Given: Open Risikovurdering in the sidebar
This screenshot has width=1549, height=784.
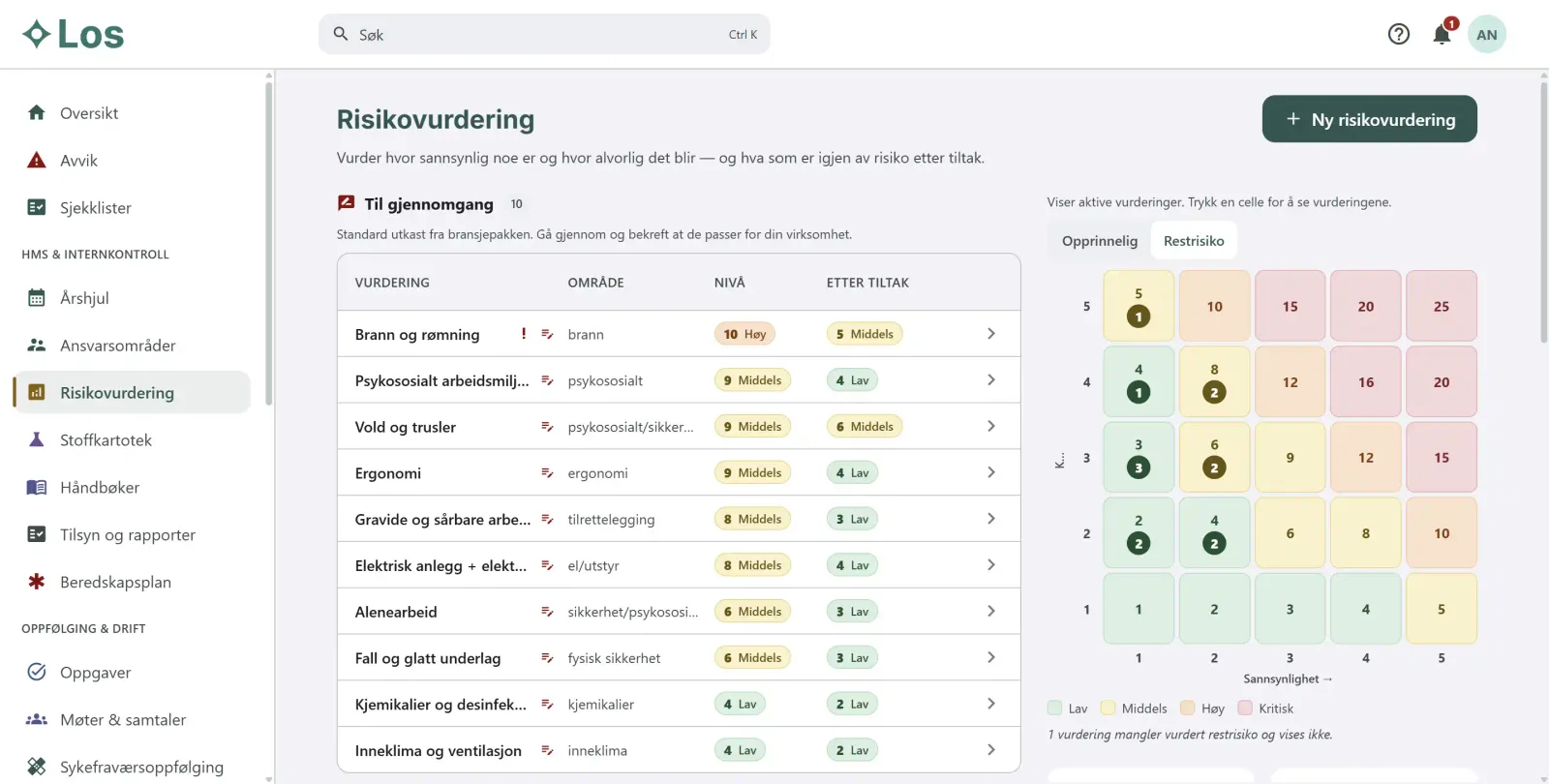Looking at the screenshot, I should tap(132, 393).
